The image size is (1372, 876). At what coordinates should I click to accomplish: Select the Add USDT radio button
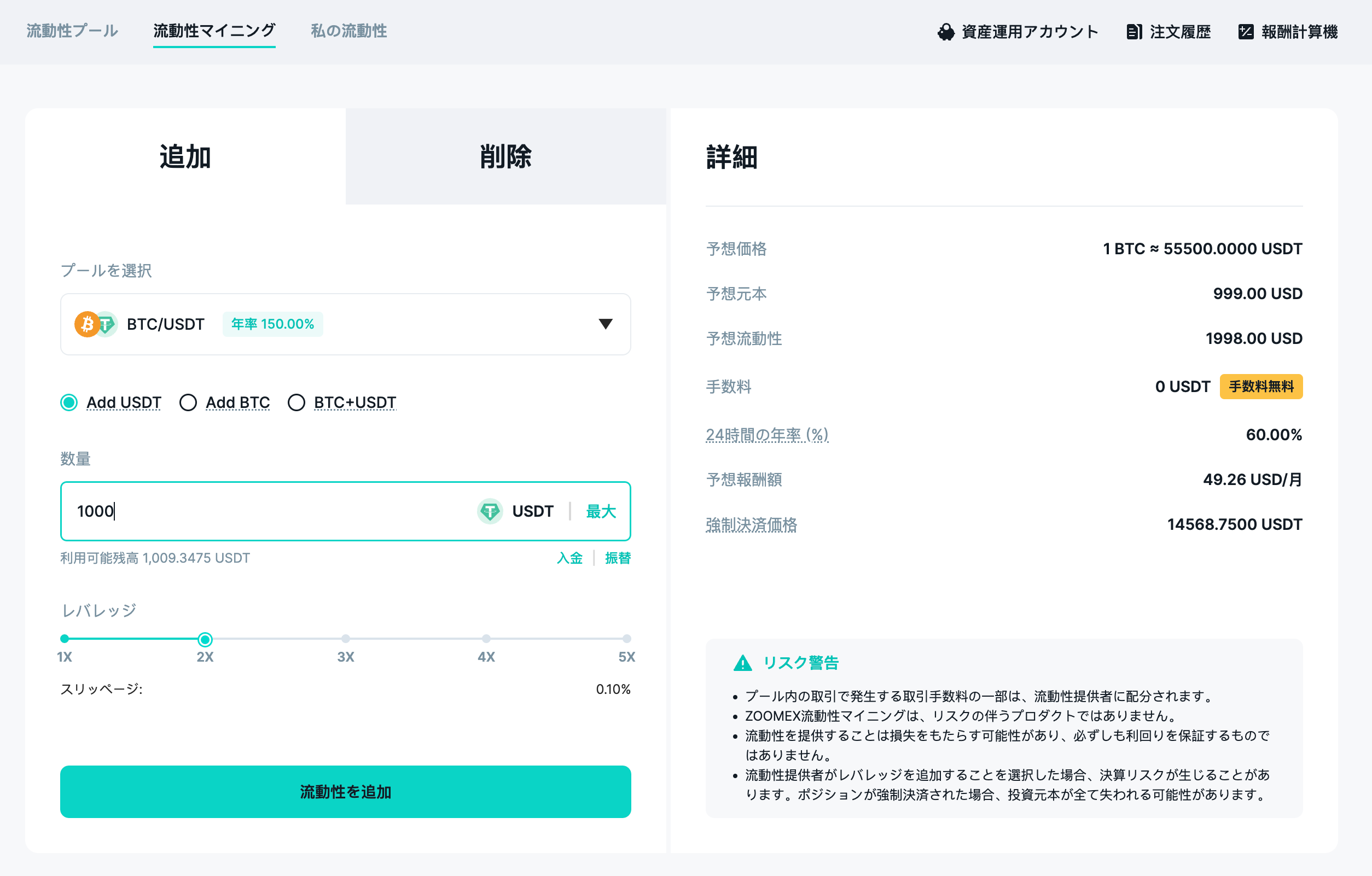click(x=68, y=402)
